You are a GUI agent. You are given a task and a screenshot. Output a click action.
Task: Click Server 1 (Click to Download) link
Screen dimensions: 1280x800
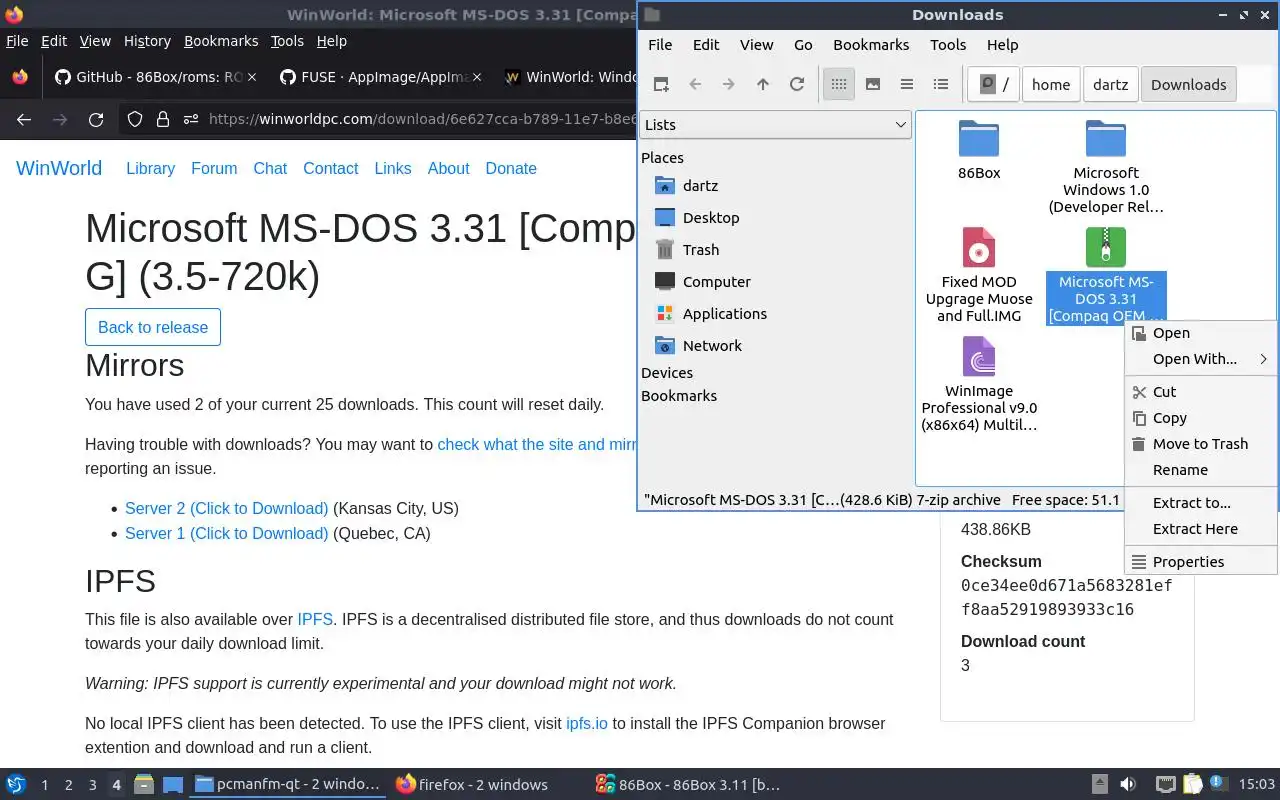pyautogui.click(x=226, y=533)
